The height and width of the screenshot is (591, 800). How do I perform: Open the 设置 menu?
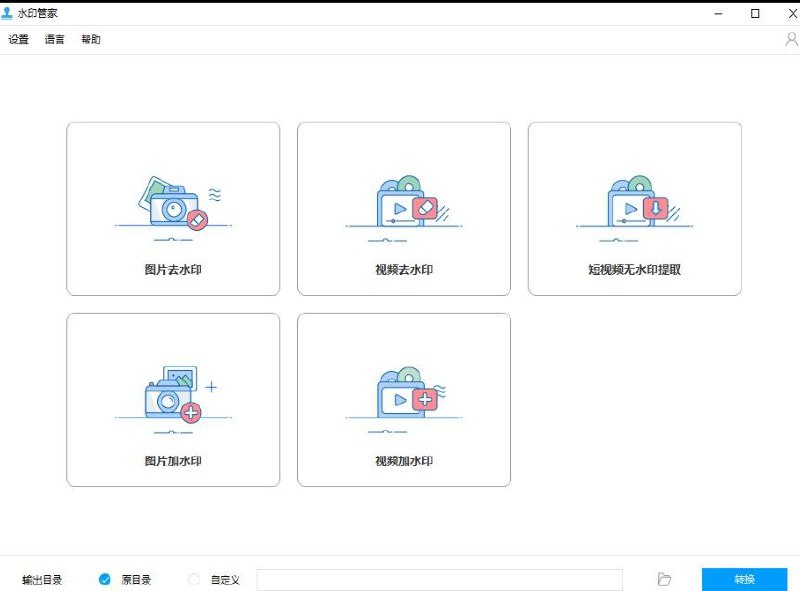tap(17, 39)
